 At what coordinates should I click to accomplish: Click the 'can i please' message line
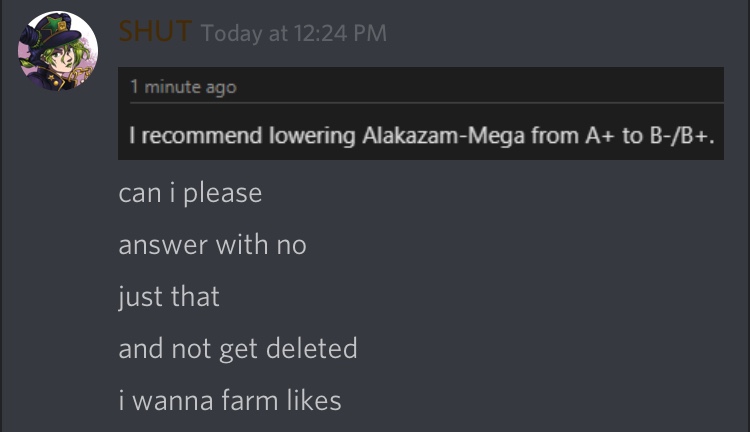pos(190,192)
